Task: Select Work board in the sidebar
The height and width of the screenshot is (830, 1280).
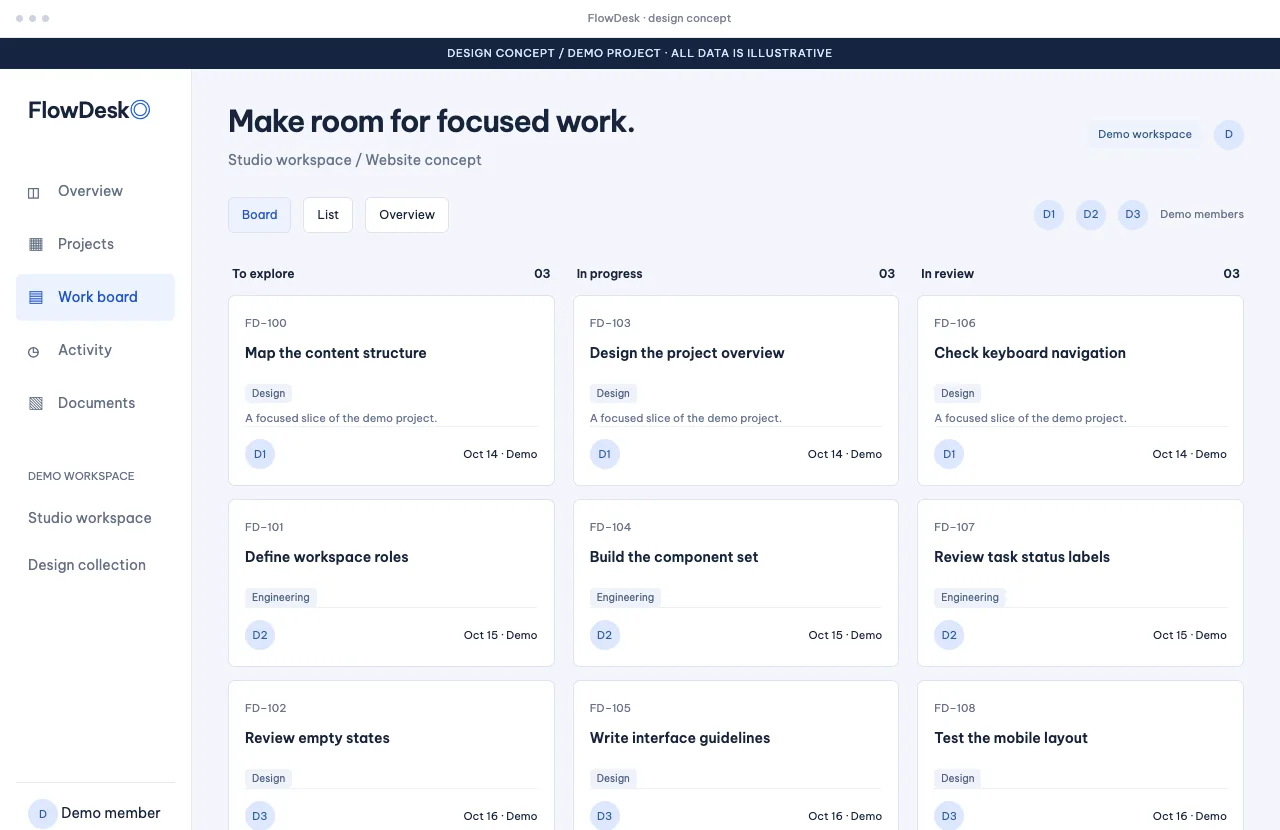Action: 95,297
